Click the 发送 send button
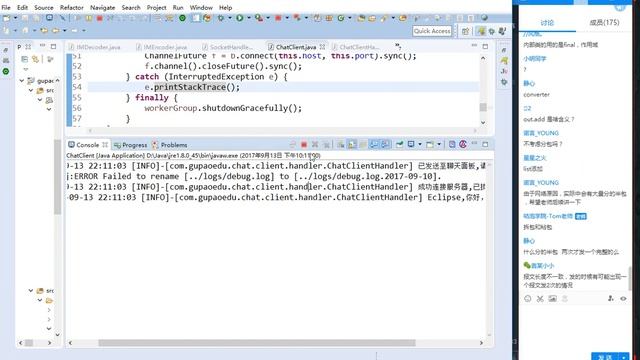Viewport: 640px width, 360px height. [605, 357]
